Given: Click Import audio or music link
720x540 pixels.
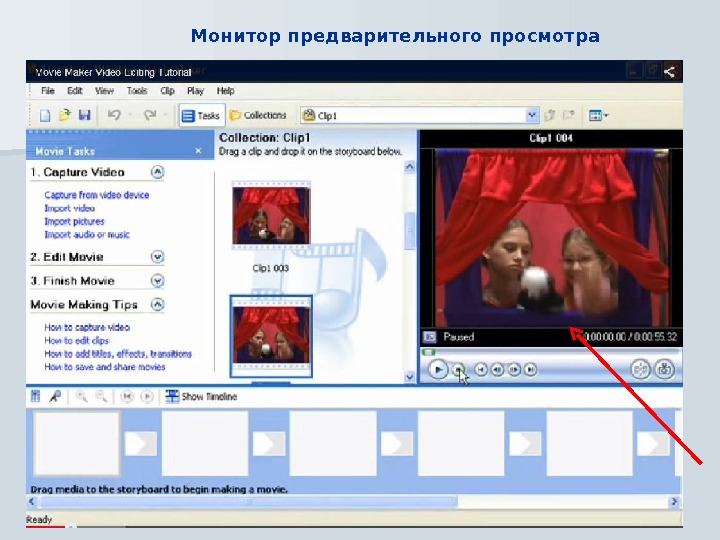Looking at the screenshot, I should 87,235.
